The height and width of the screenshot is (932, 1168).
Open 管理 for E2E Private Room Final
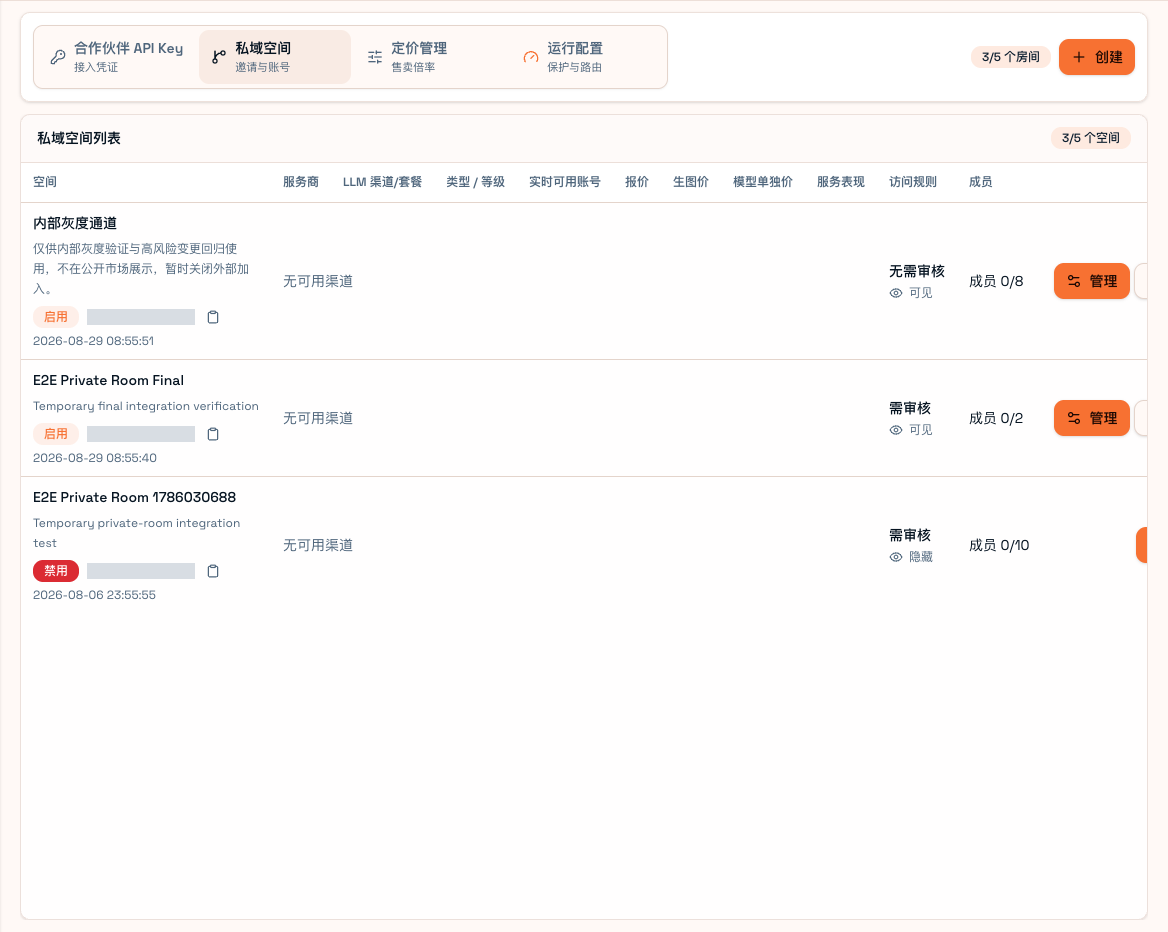(1092, 419)
